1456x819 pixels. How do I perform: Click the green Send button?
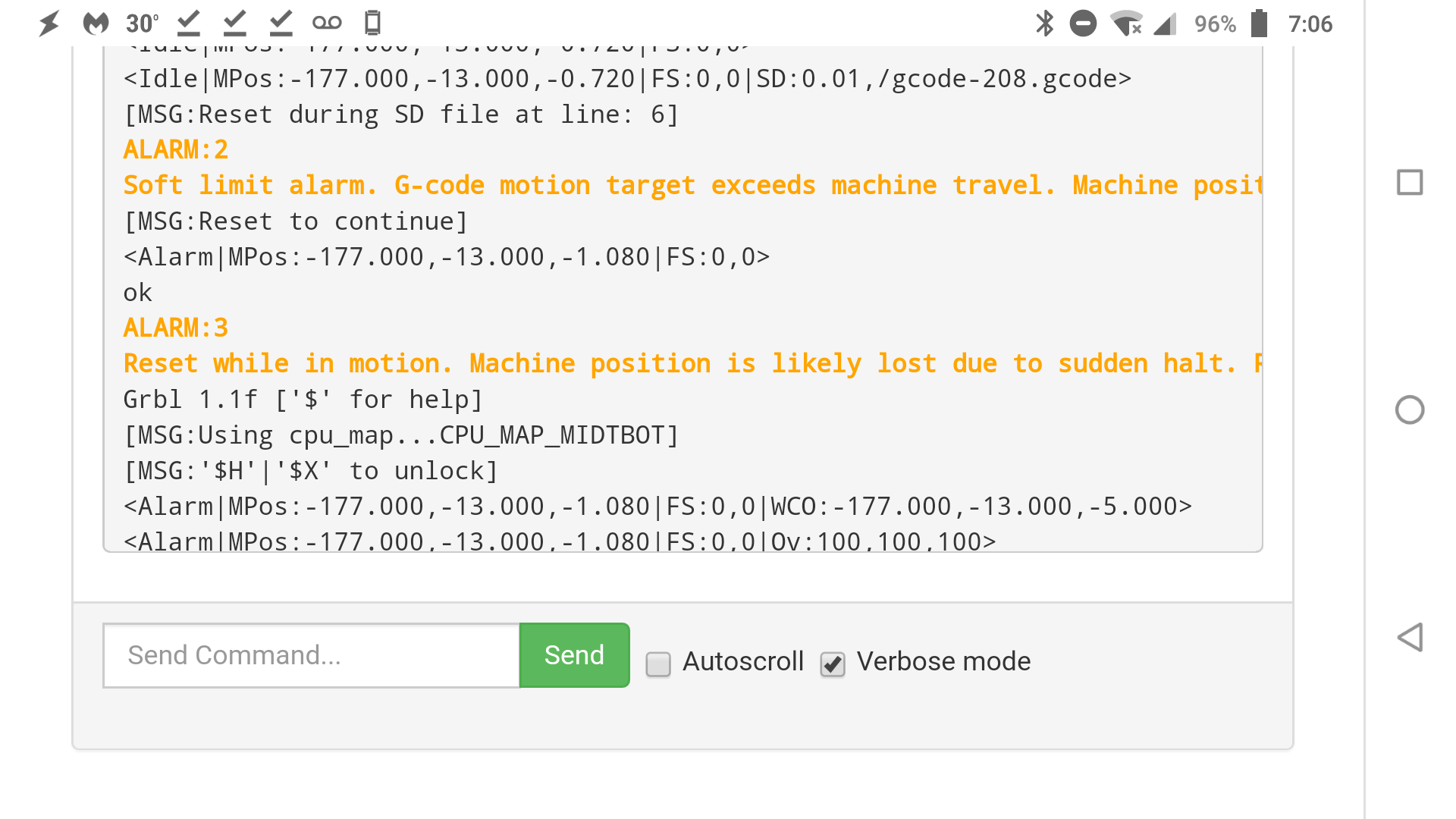click(x=573, y=654)
